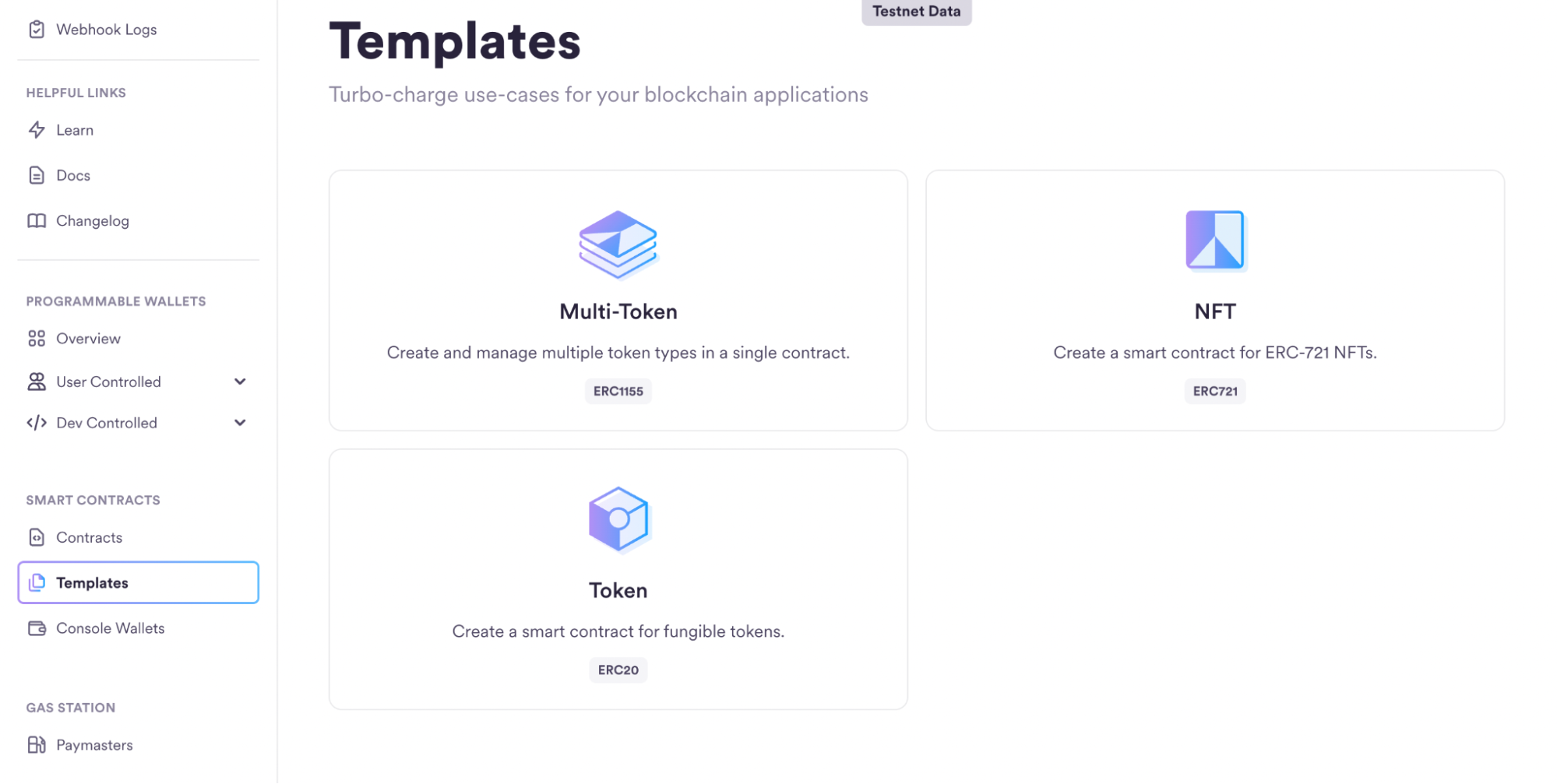This screenshot has width=1557, height=784.
Task: Click the ERC1155 tag badge
Action: click(618, 391)
